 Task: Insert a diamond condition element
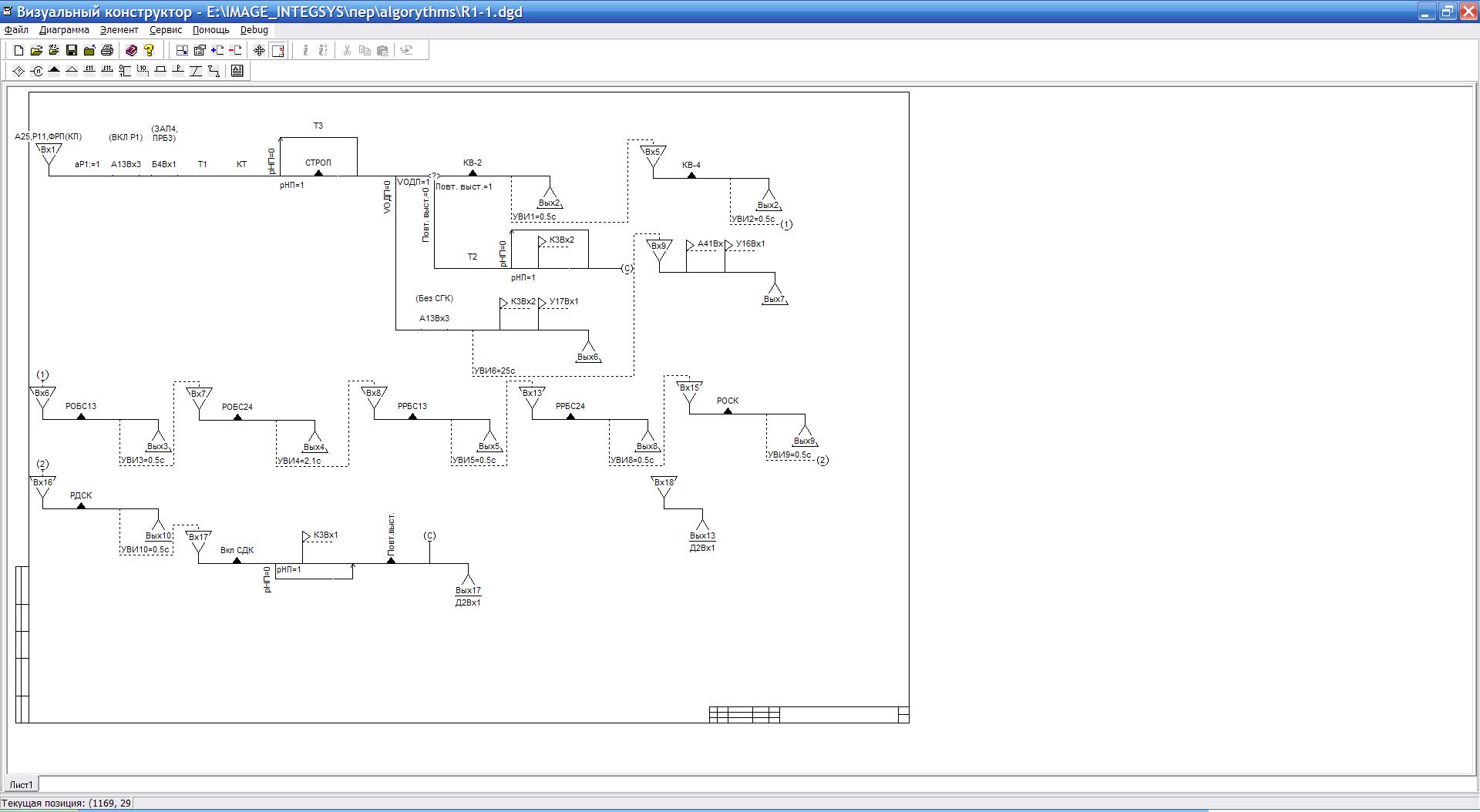(18, 71)
